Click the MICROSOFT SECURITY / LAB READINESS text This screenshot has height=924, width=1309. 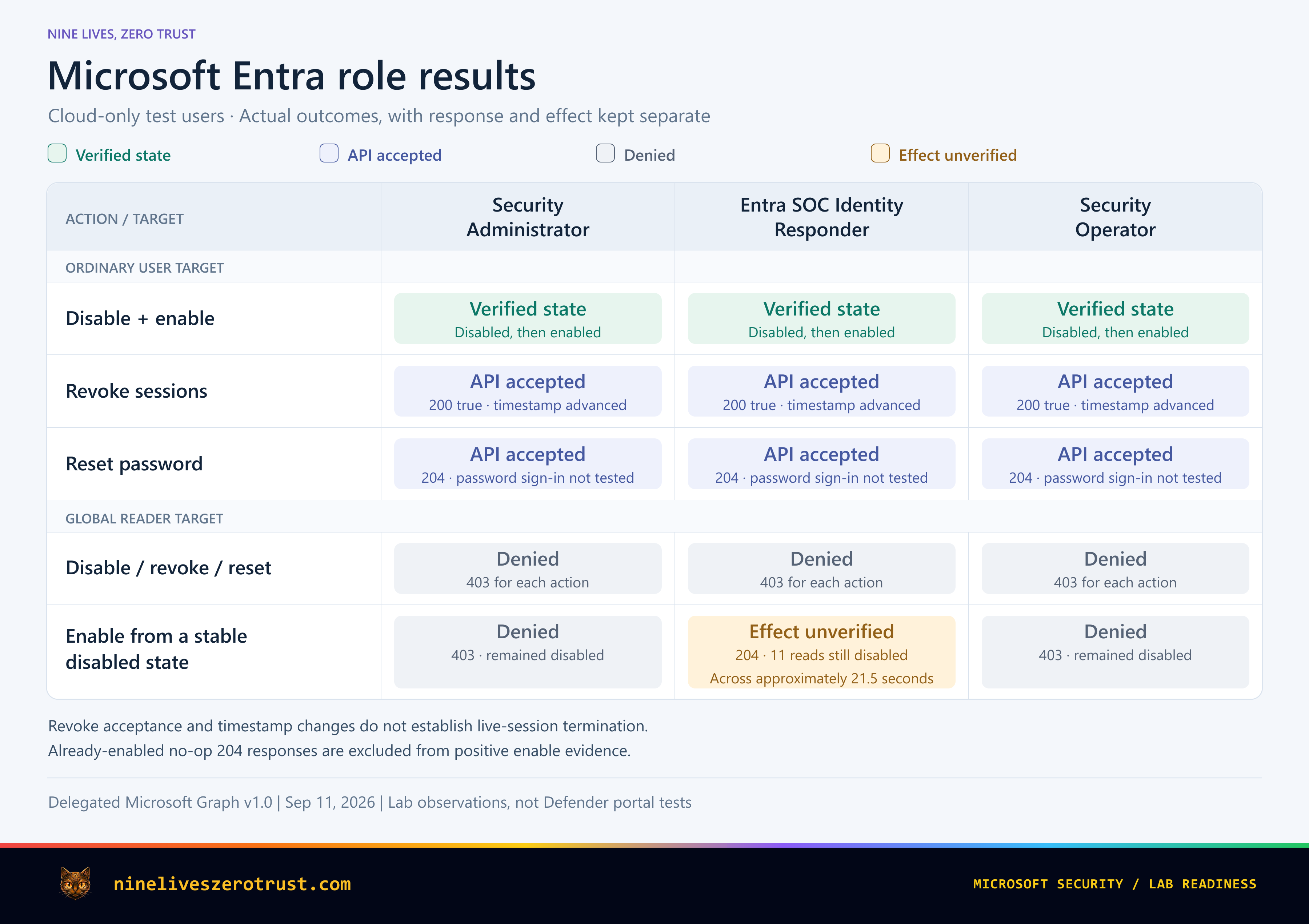pos(1114,884)
